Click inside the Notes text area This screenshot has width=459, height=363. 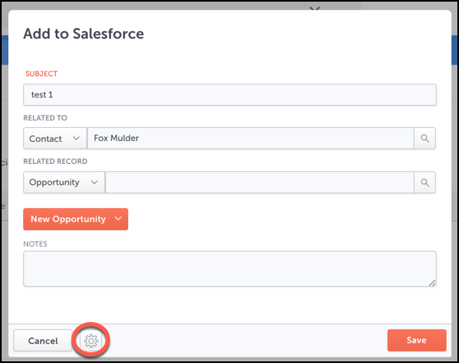tap(230, 269)
